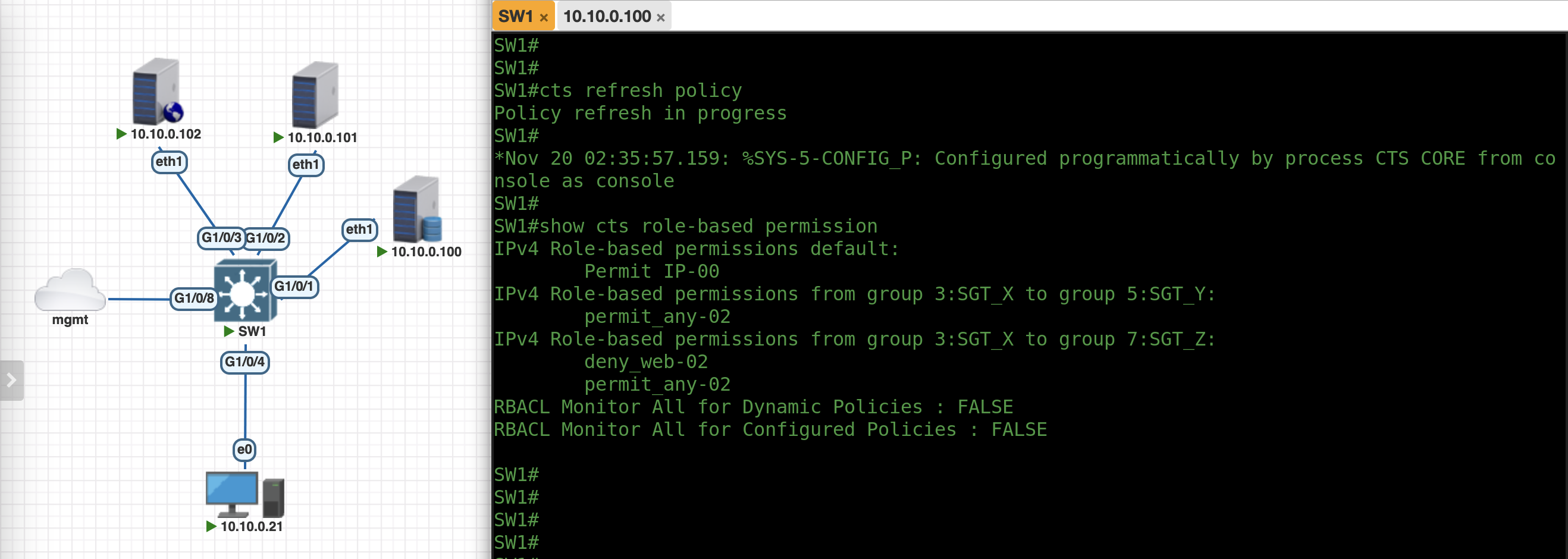This screenshot has height=559, width=1568.
Task: Switch to the 10.10.0.100 console tab
Action: (x=607, y=17)
